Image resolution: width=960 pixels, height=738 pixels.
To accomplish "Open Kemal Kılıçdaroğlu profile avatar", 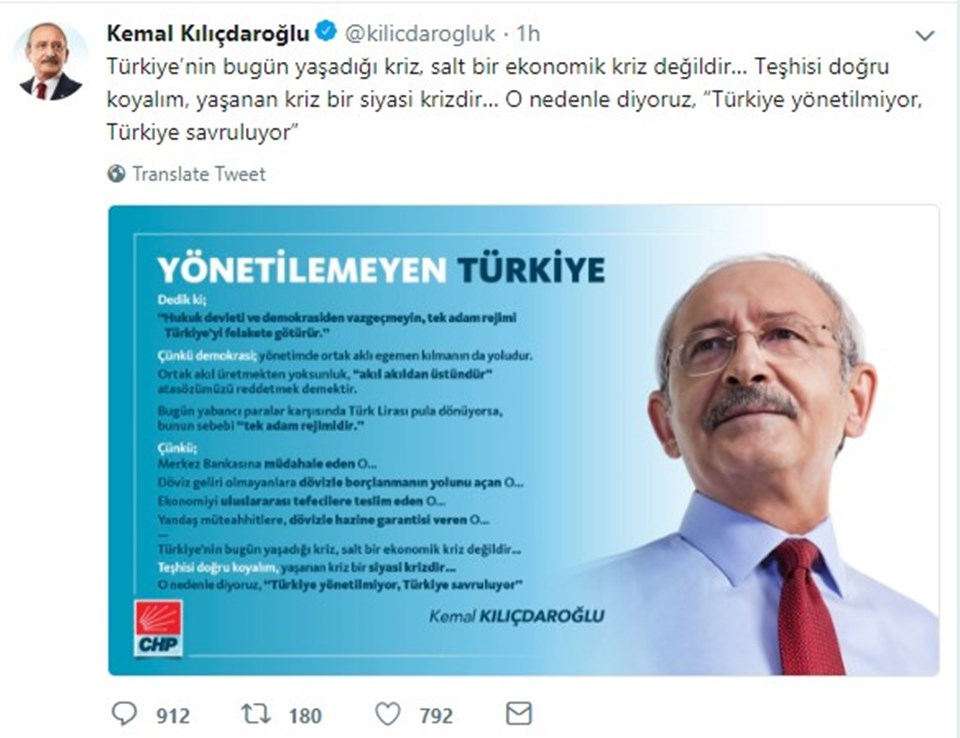I will [x=51, y=61].
